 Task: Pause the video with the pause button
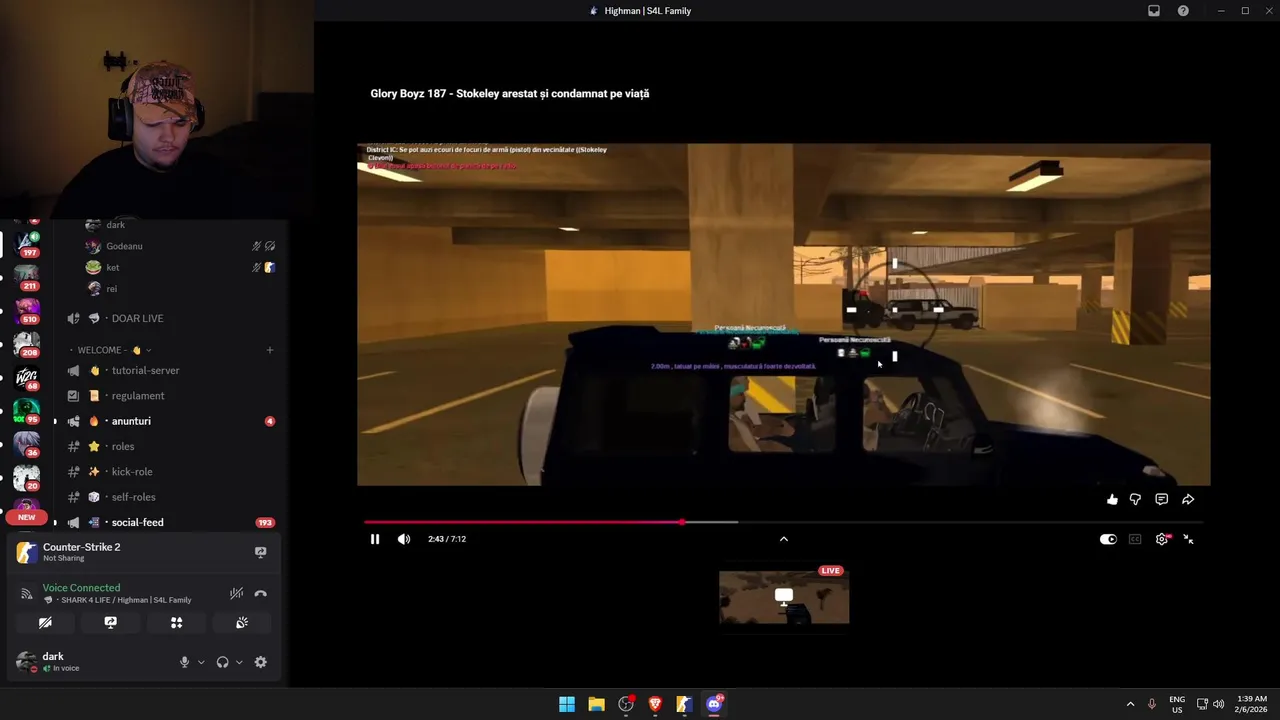click(375, 539)
